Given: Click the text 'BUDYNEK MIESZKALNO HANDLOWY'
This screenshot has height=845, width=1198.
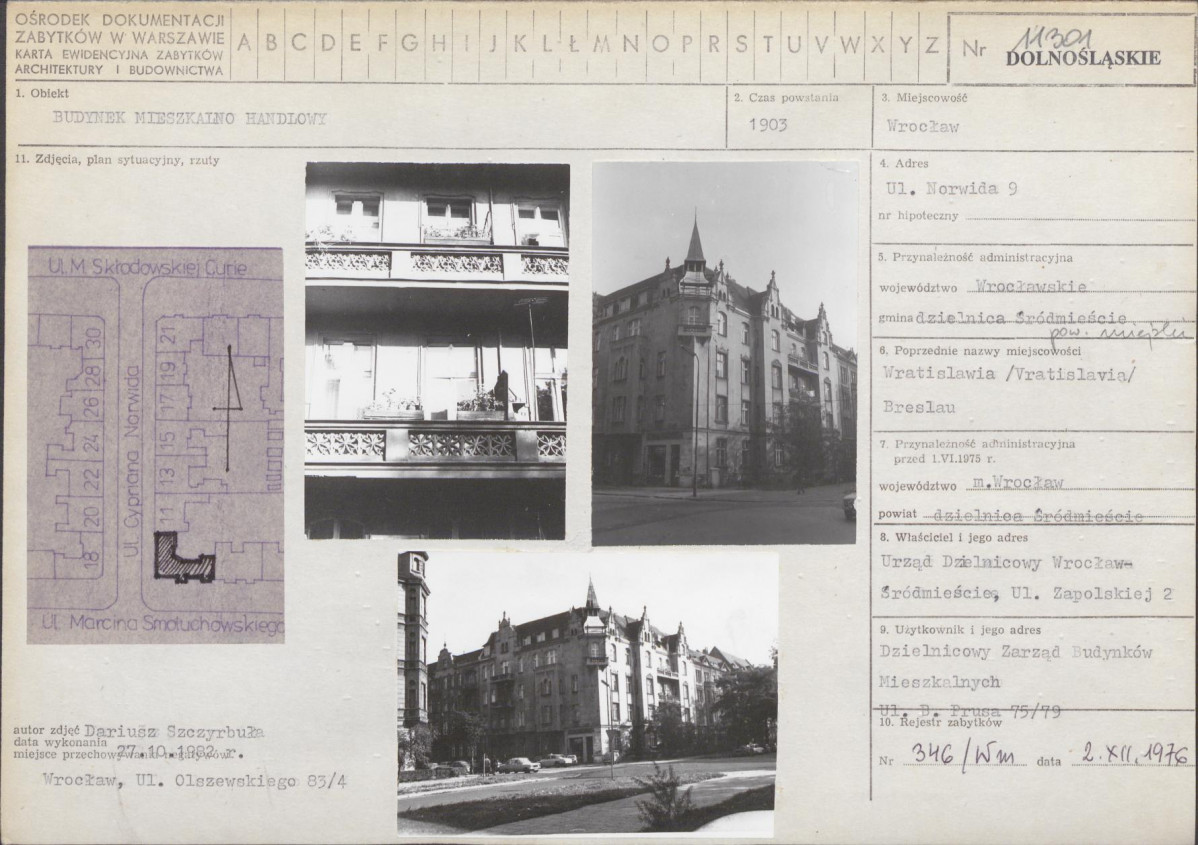Looking at the screenshot, I should (189, 118).
